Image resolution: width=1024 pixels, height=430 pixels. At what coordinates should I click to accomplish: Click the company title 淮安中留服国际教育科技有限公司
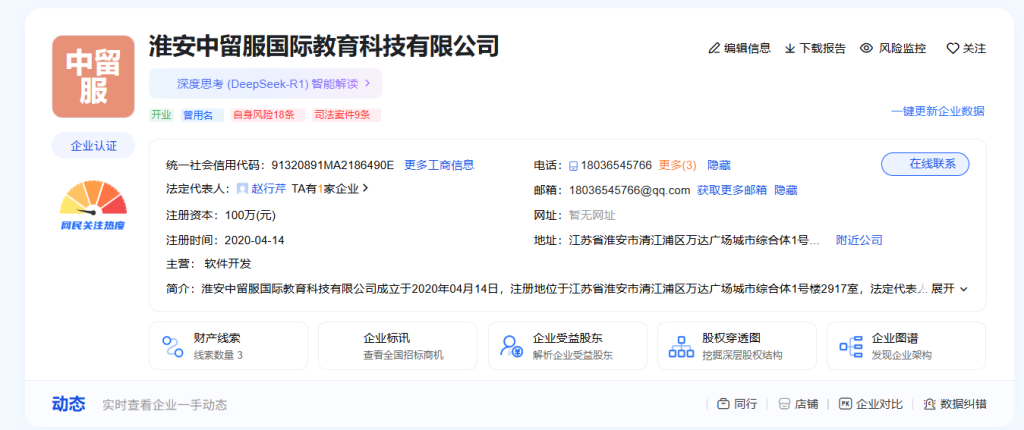click(325, 46)
